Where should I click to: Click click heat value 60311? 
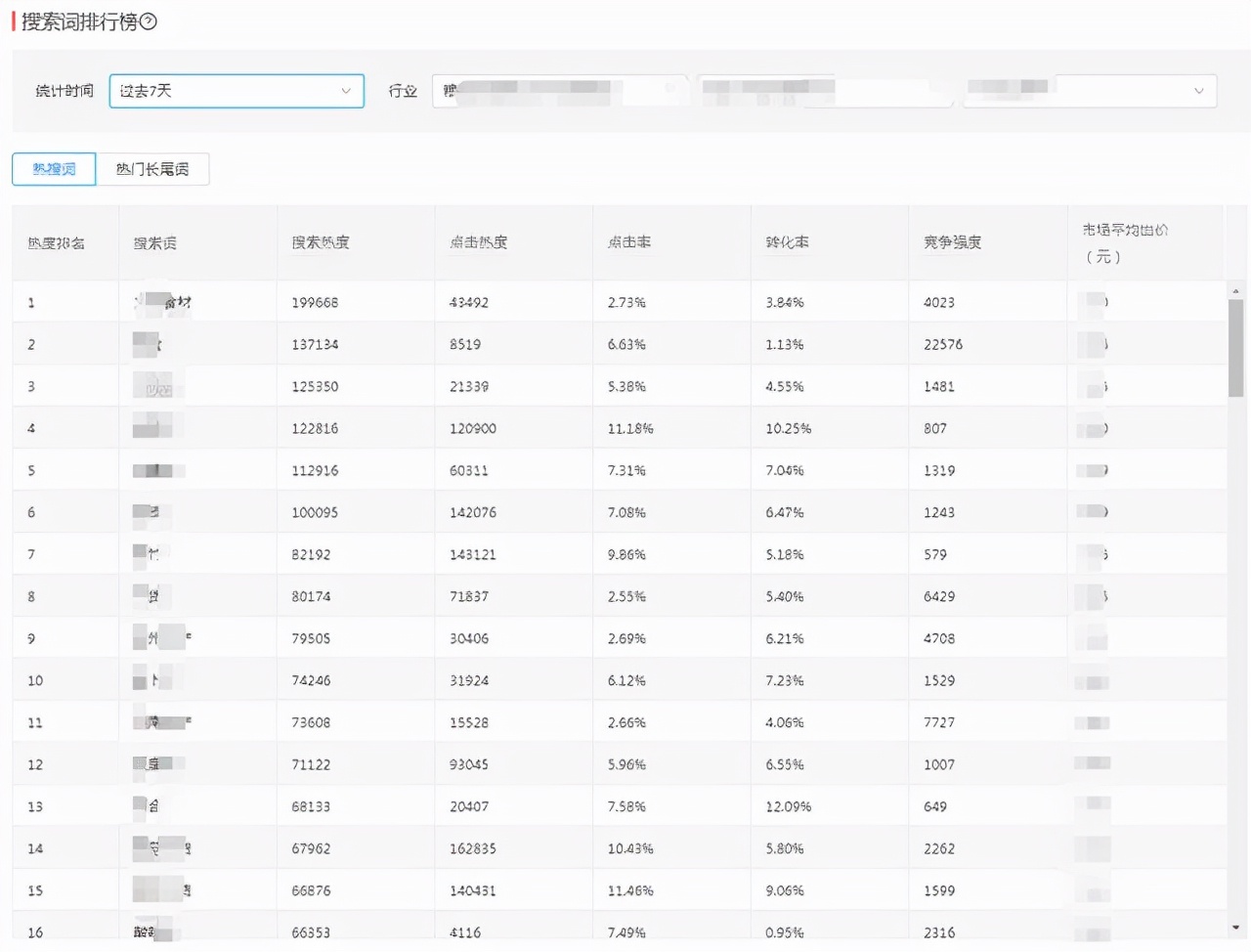point(469,471)
